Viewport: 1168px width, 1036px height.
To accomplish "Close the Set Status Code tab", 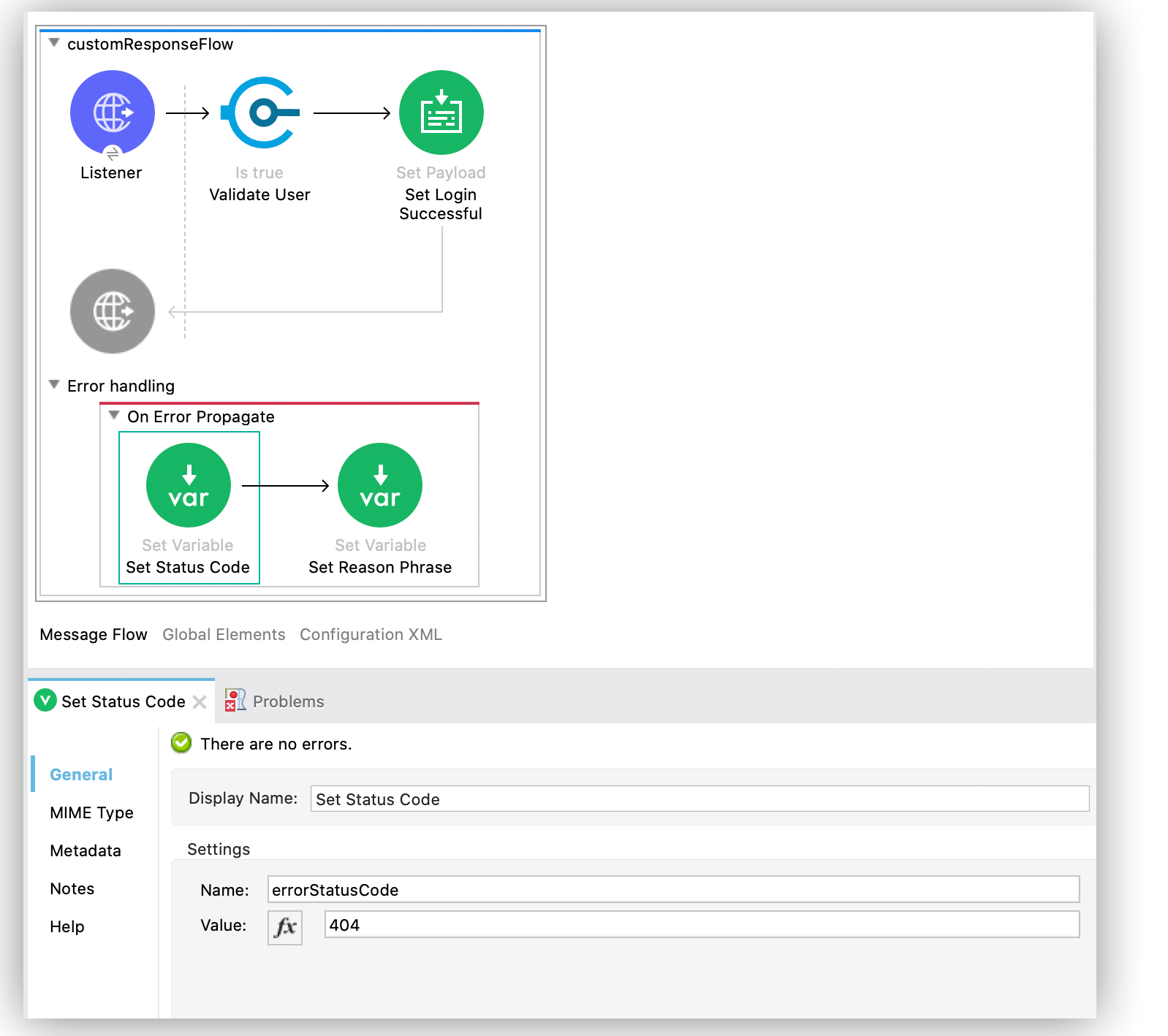I will [200, 702].
